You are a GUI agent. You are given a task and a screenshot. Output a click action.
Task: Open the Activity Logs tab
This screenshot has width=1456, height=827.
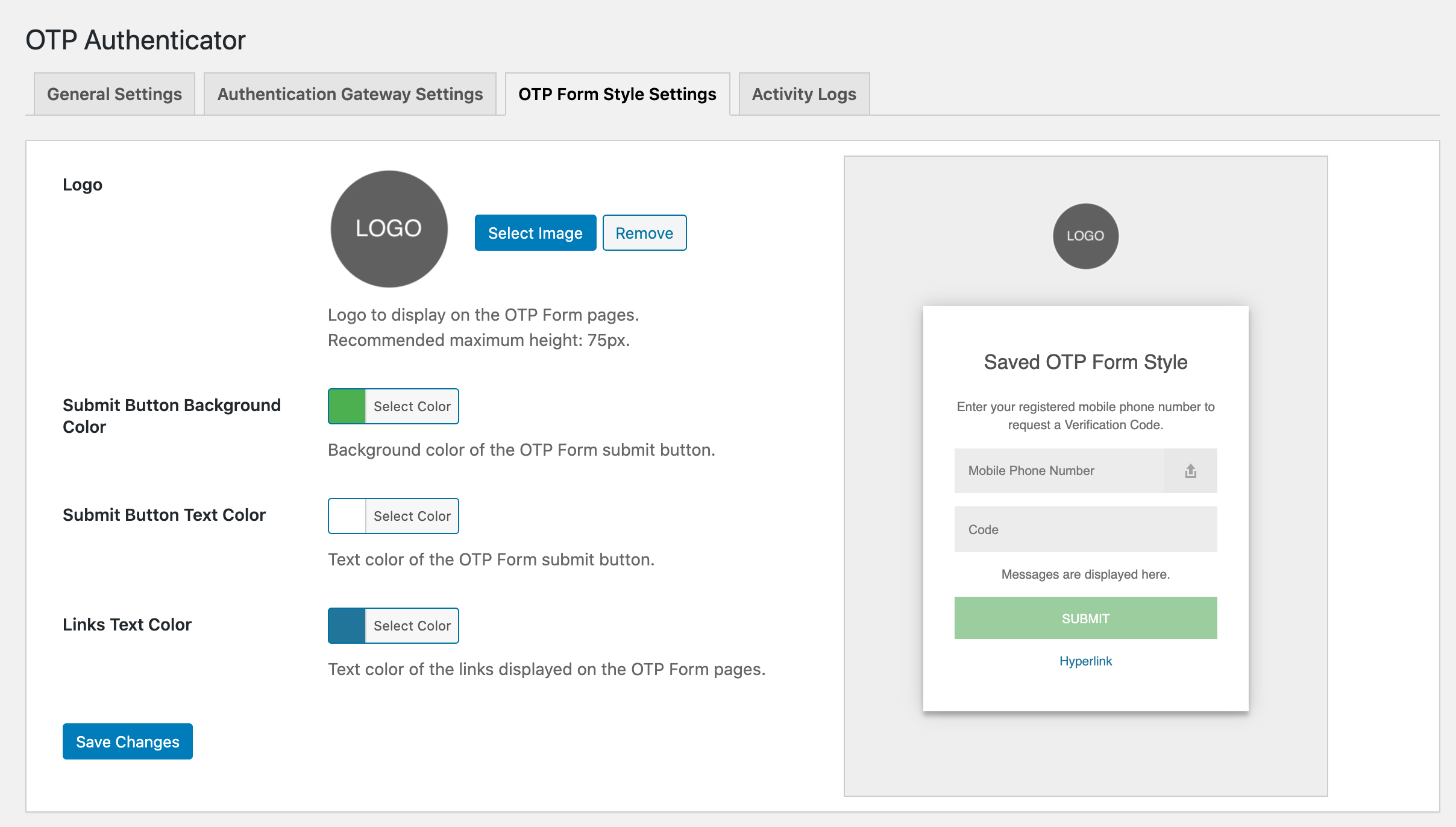804,94
